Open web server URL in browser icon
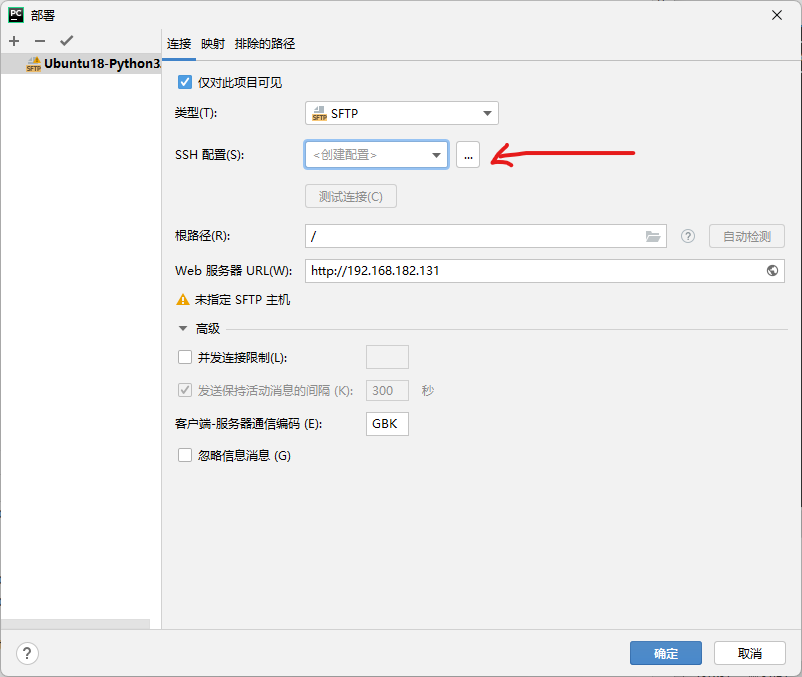This screenshot has width=802, height=677. (x=772, y=270)
